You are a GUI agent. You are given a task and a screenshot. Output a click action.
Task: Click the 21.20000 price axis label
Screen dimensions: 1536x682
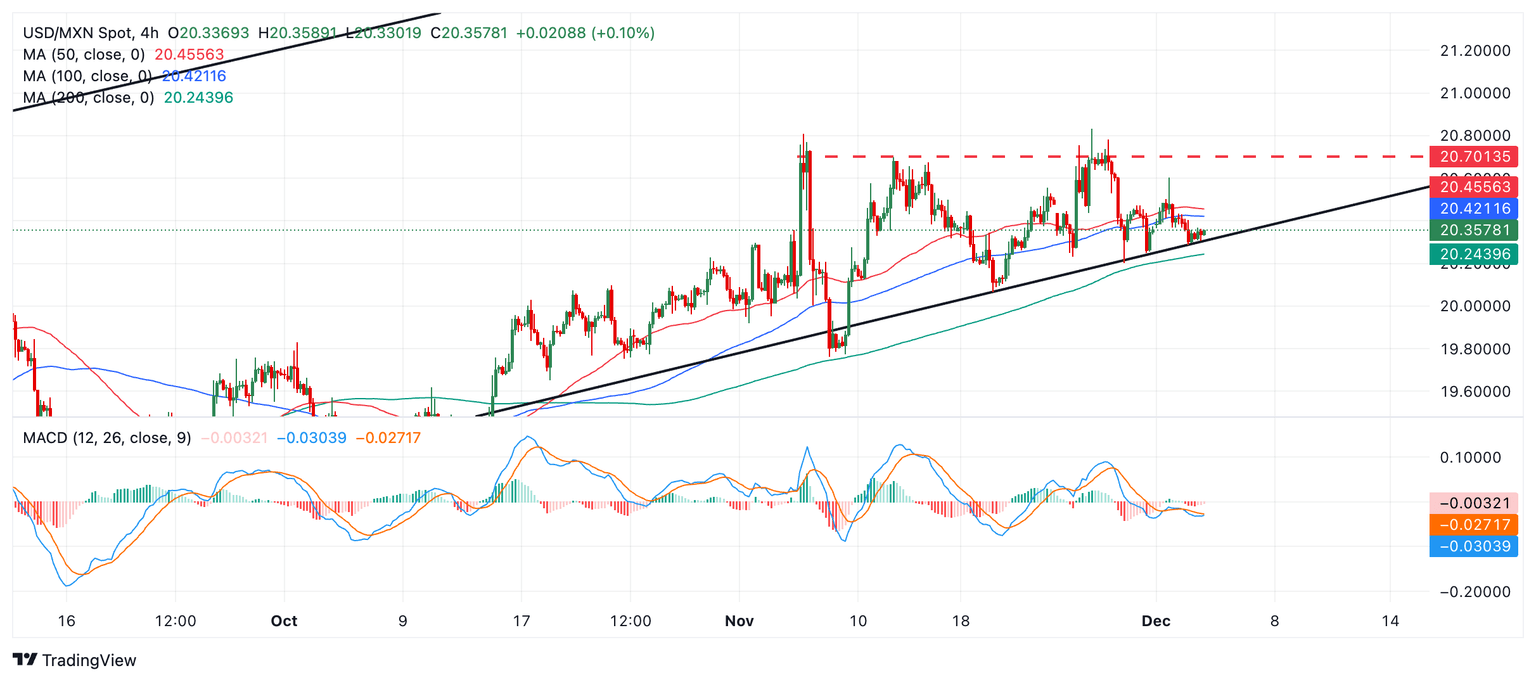pos(1473,50)
